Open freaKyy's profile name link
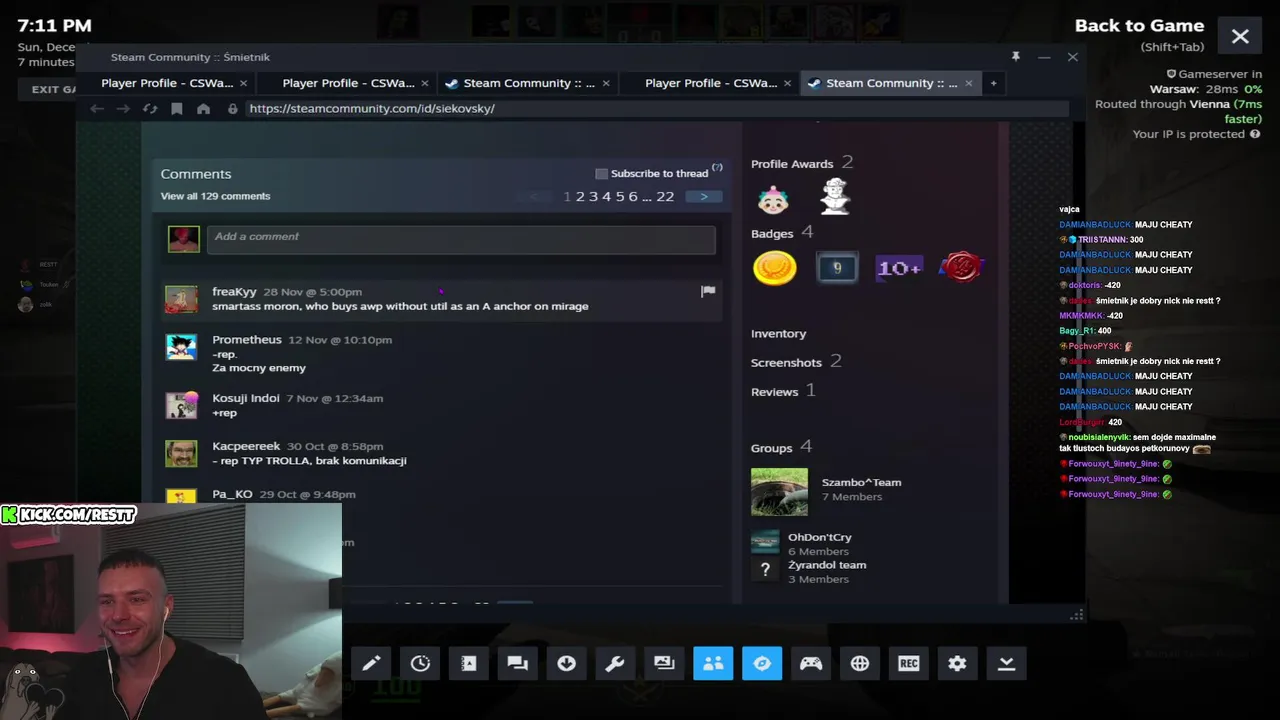 (x=234, y=292)
